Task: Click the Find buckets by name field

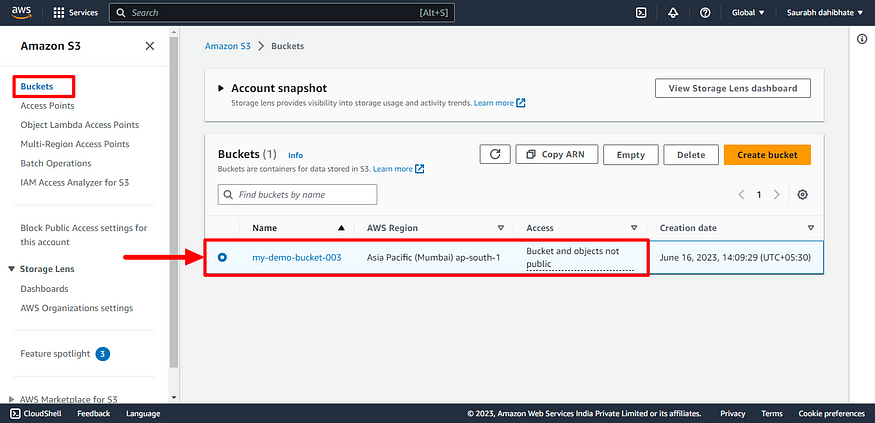Action: click(297, 195)
